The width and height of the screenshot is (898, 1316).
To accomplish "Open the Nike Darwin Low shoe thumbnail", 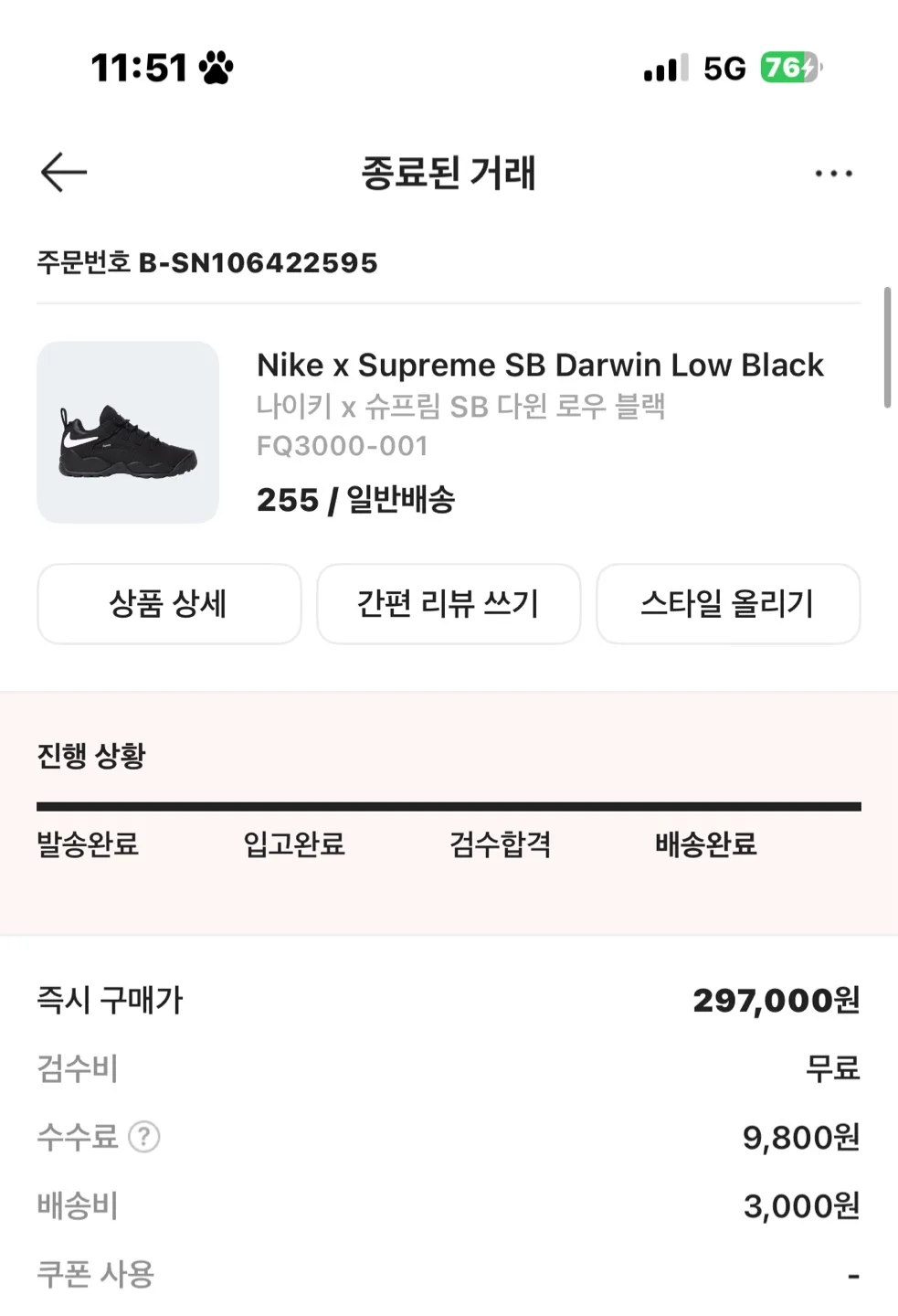I will [x=128, y=432].
